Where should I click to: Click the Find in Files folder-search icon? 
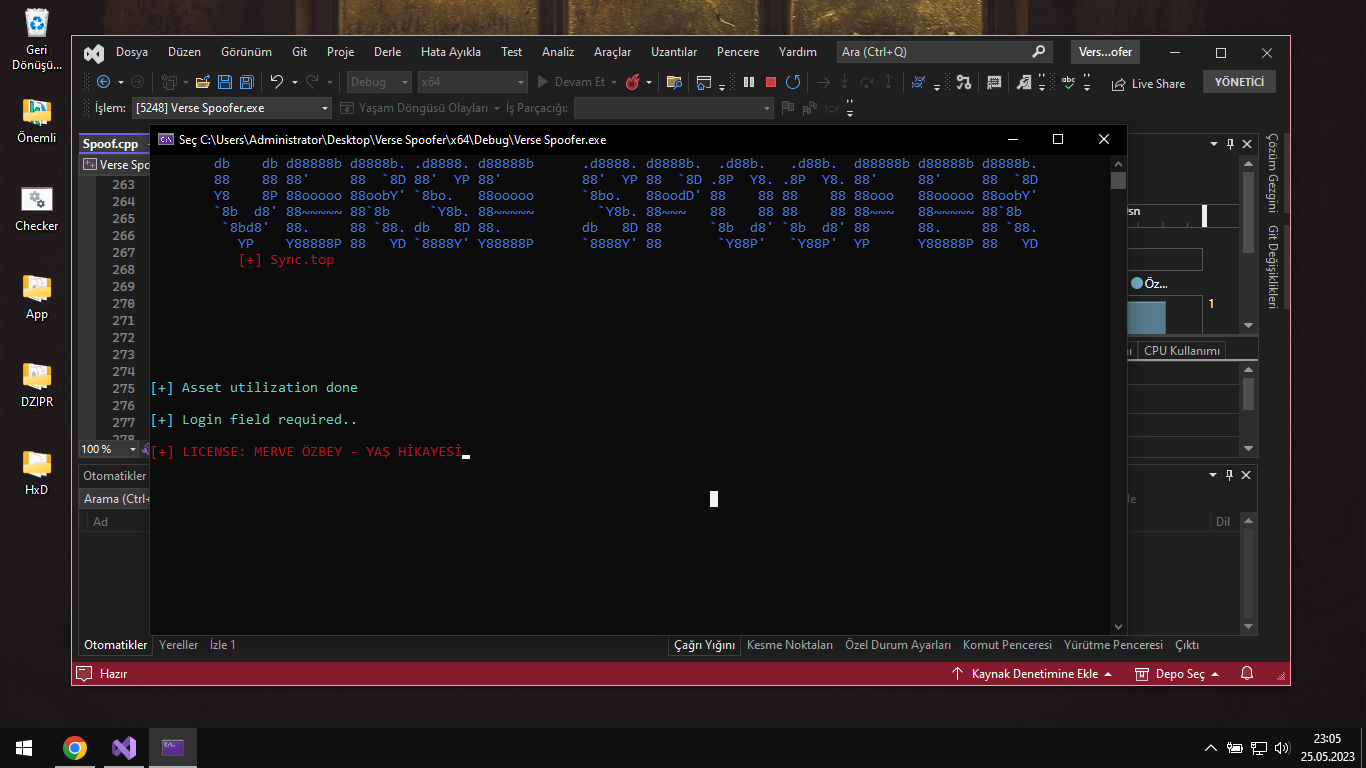(674, 82)
